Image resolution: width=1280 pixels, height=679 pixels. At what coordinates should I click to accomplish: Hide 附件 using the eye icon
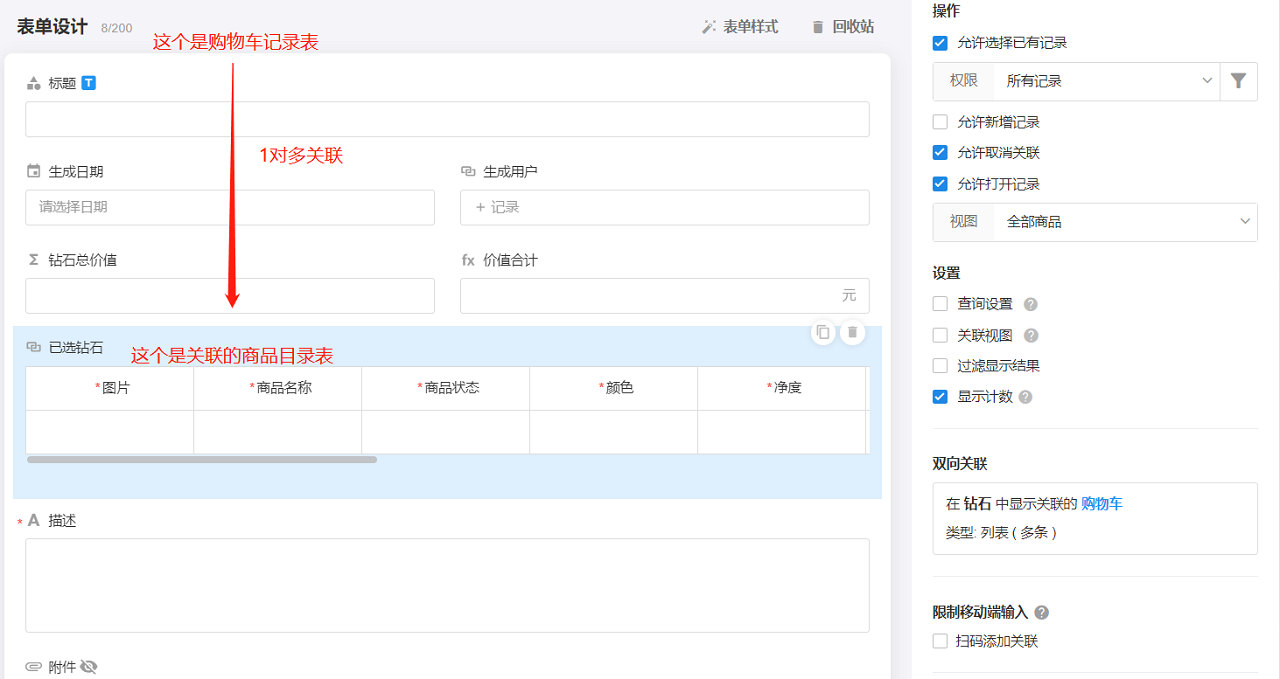coord(88,664)
